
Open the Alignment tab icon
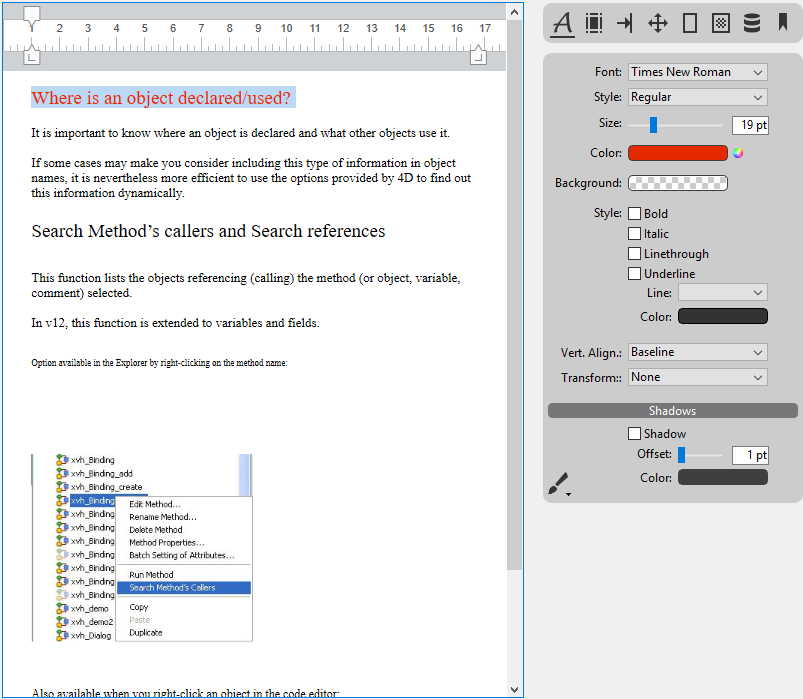coord(594,23)
